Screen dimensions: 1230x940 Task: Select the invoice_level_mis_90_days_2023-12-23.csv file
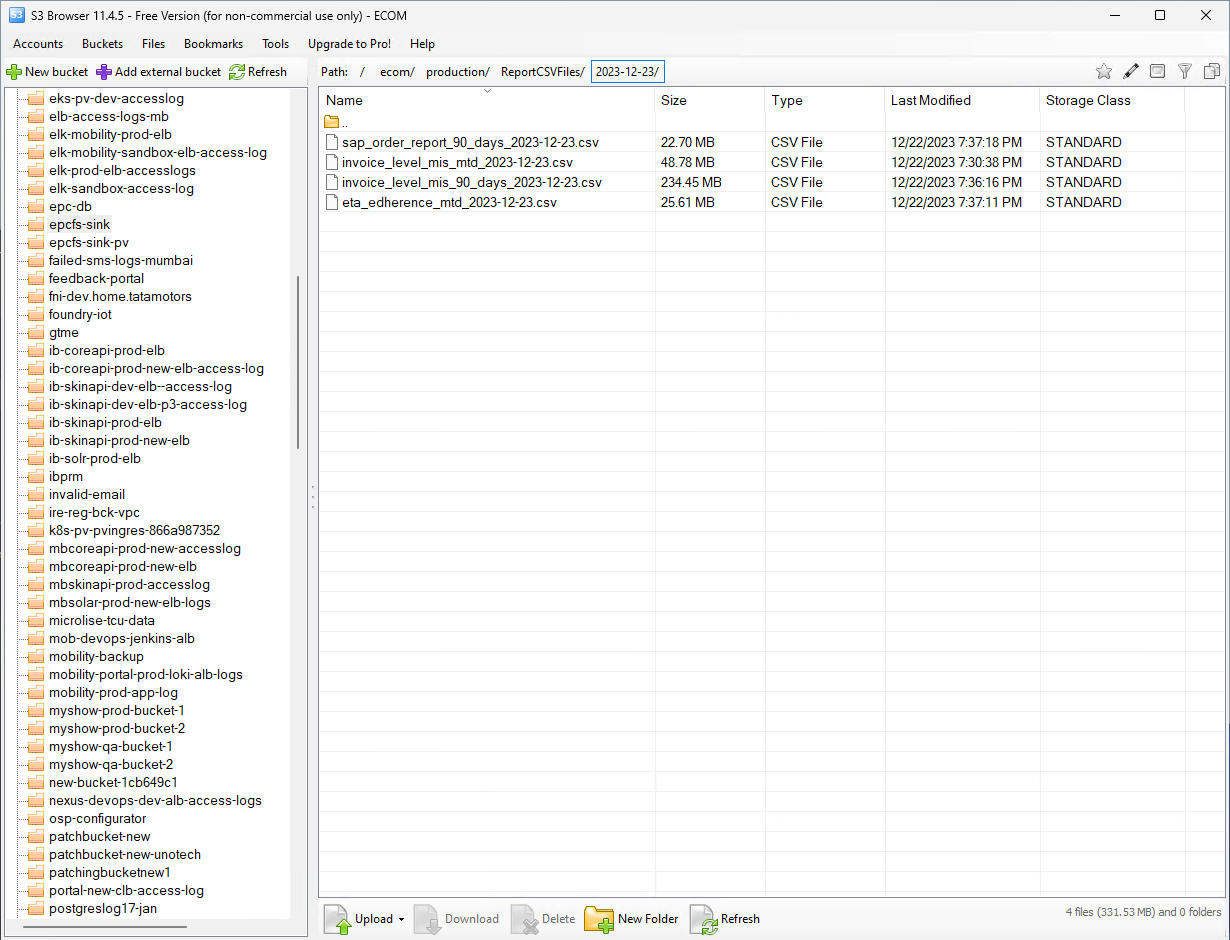coord(471,182)
